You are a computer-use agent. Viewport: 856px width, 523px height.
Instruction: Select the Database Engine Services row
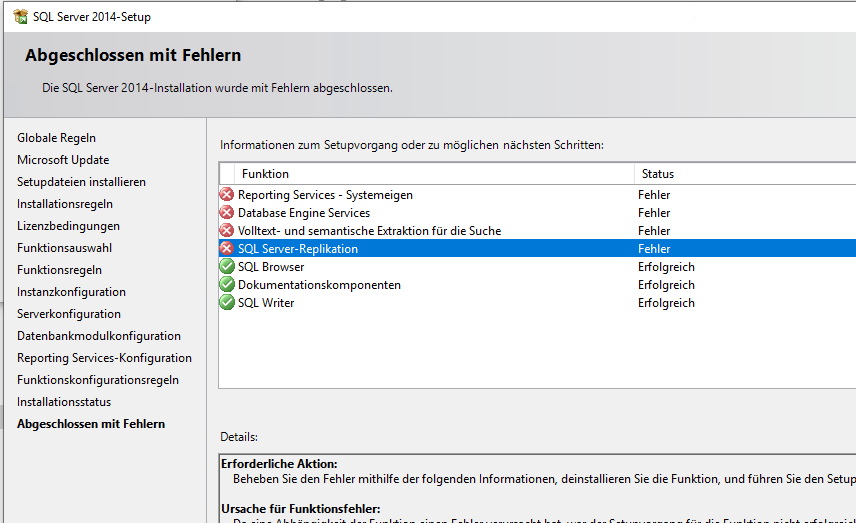point(537,213)
